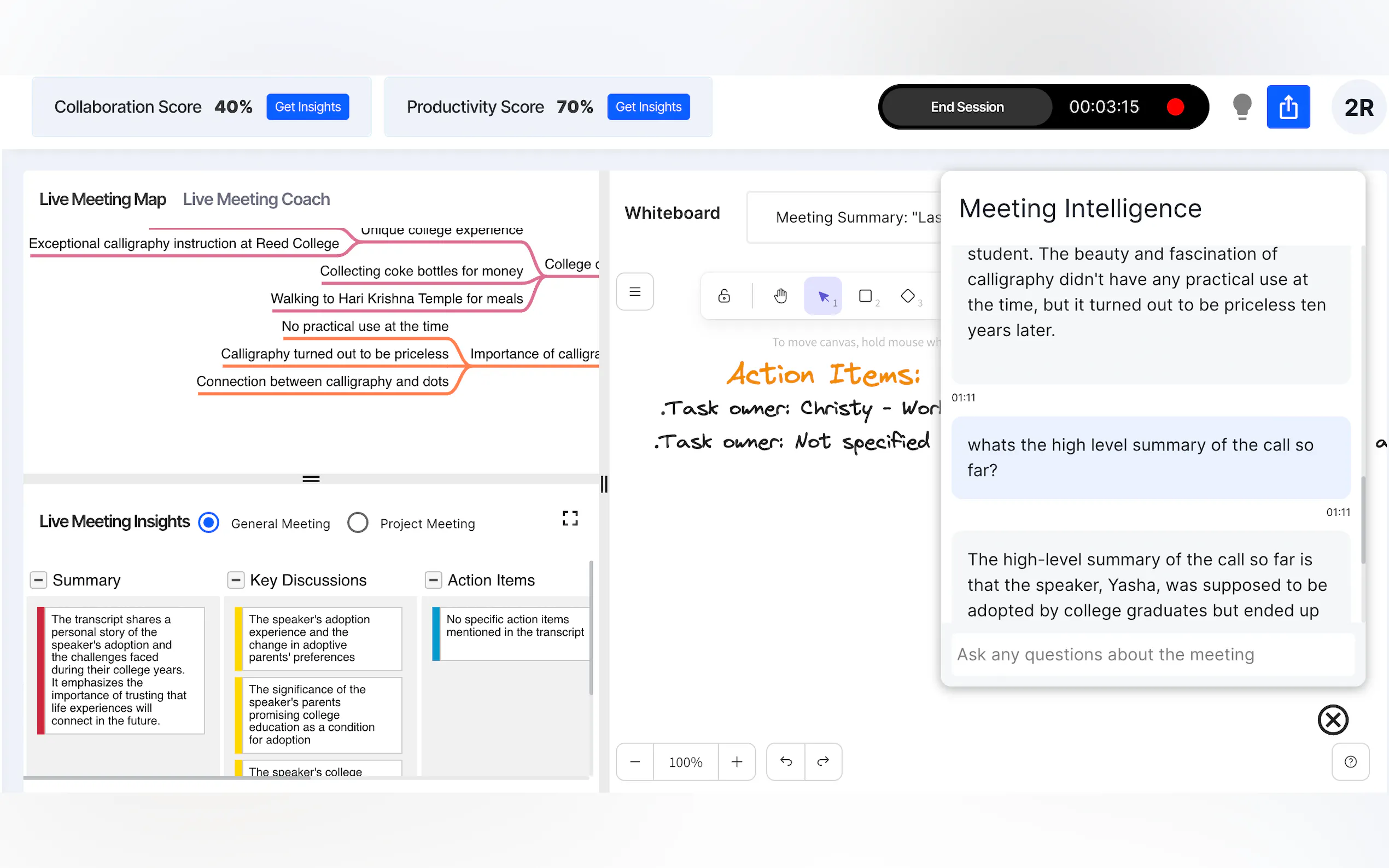Select the arrow selection tool
Viewport: 1389px width, 868px height.
click(x=823, y=296)
